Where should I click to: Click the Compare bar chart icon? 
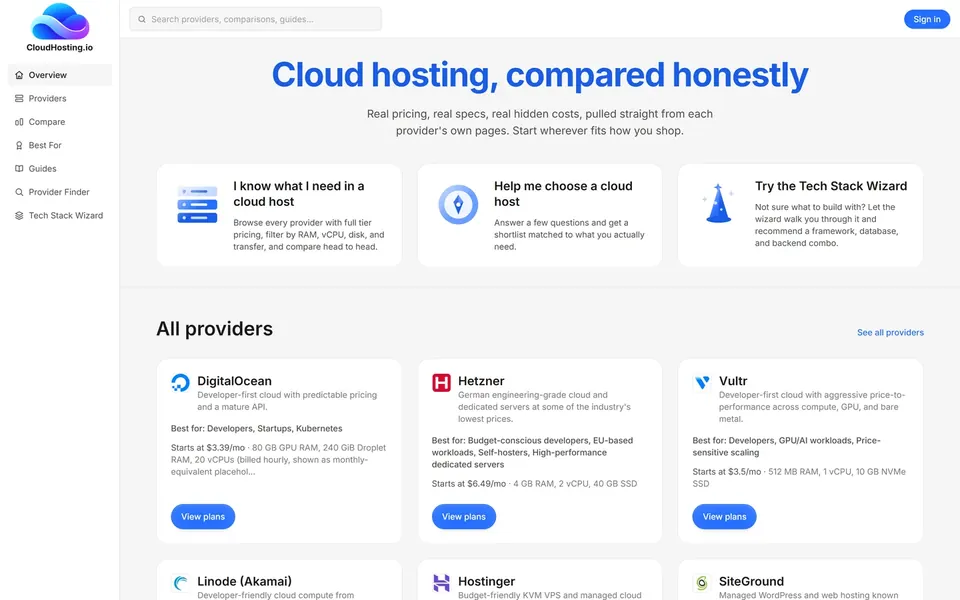coord(19,122)
